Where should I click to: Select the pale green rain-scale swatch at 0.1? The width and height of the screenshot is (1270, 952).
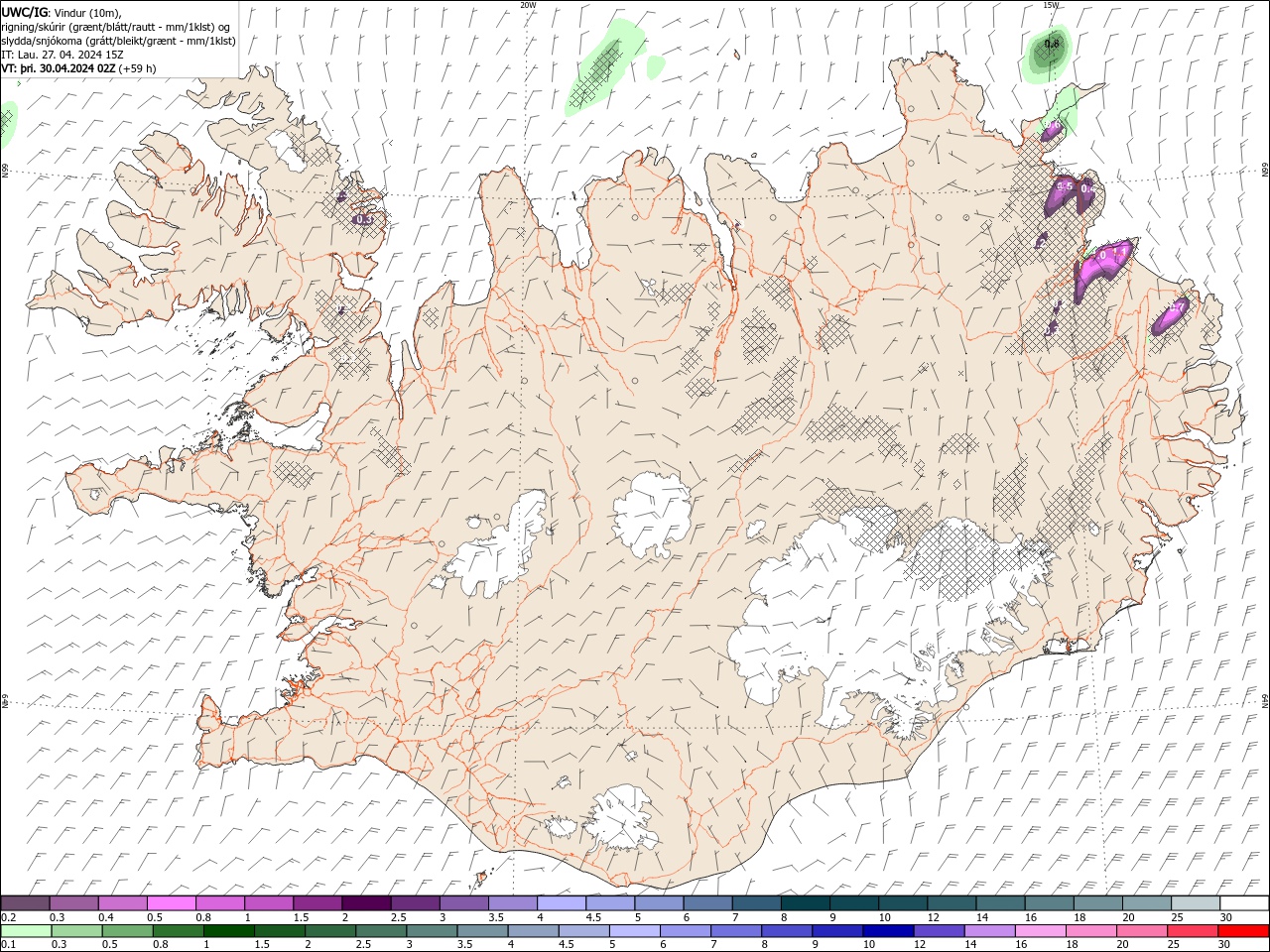click(27, 931)
